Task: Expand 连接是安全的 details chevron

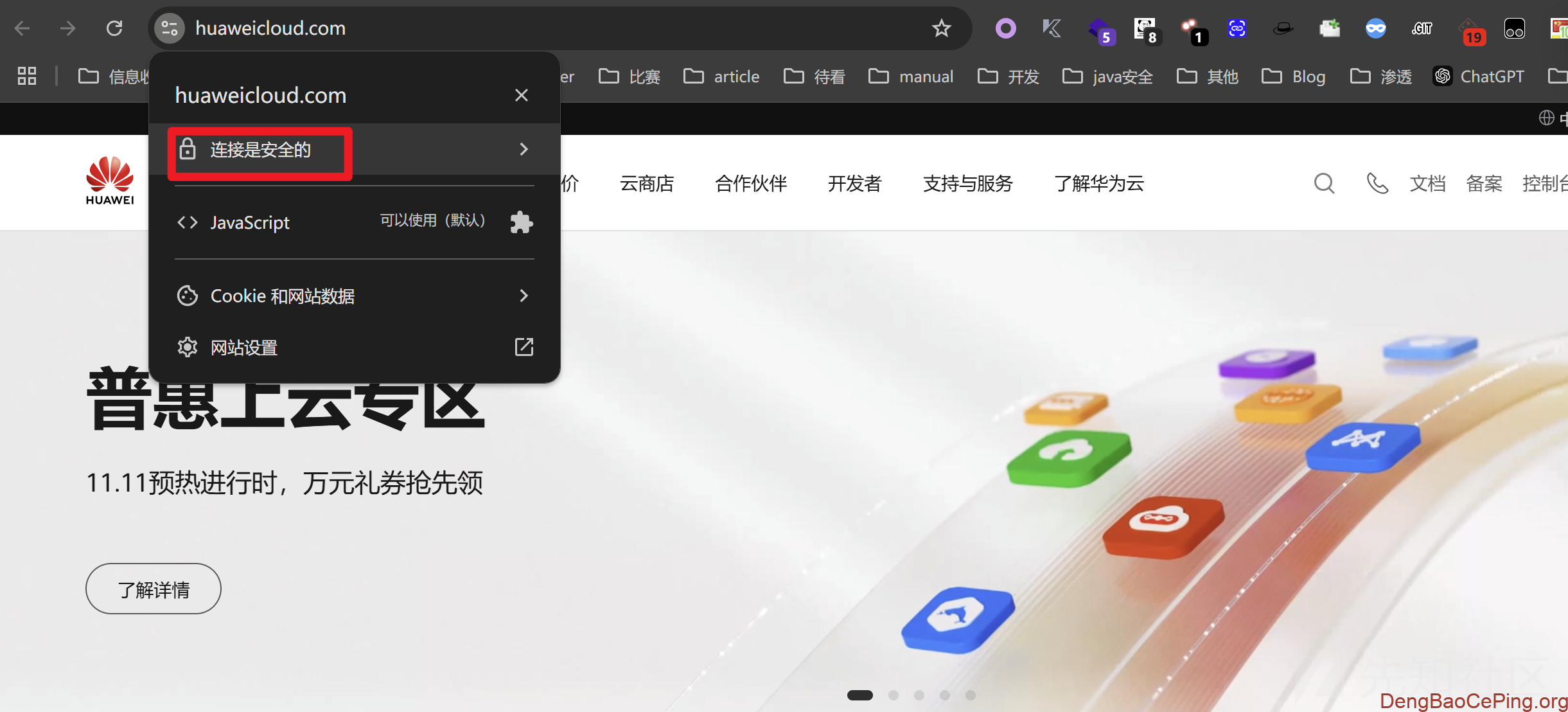Action: pyautogui.click(x=524, y=149)
